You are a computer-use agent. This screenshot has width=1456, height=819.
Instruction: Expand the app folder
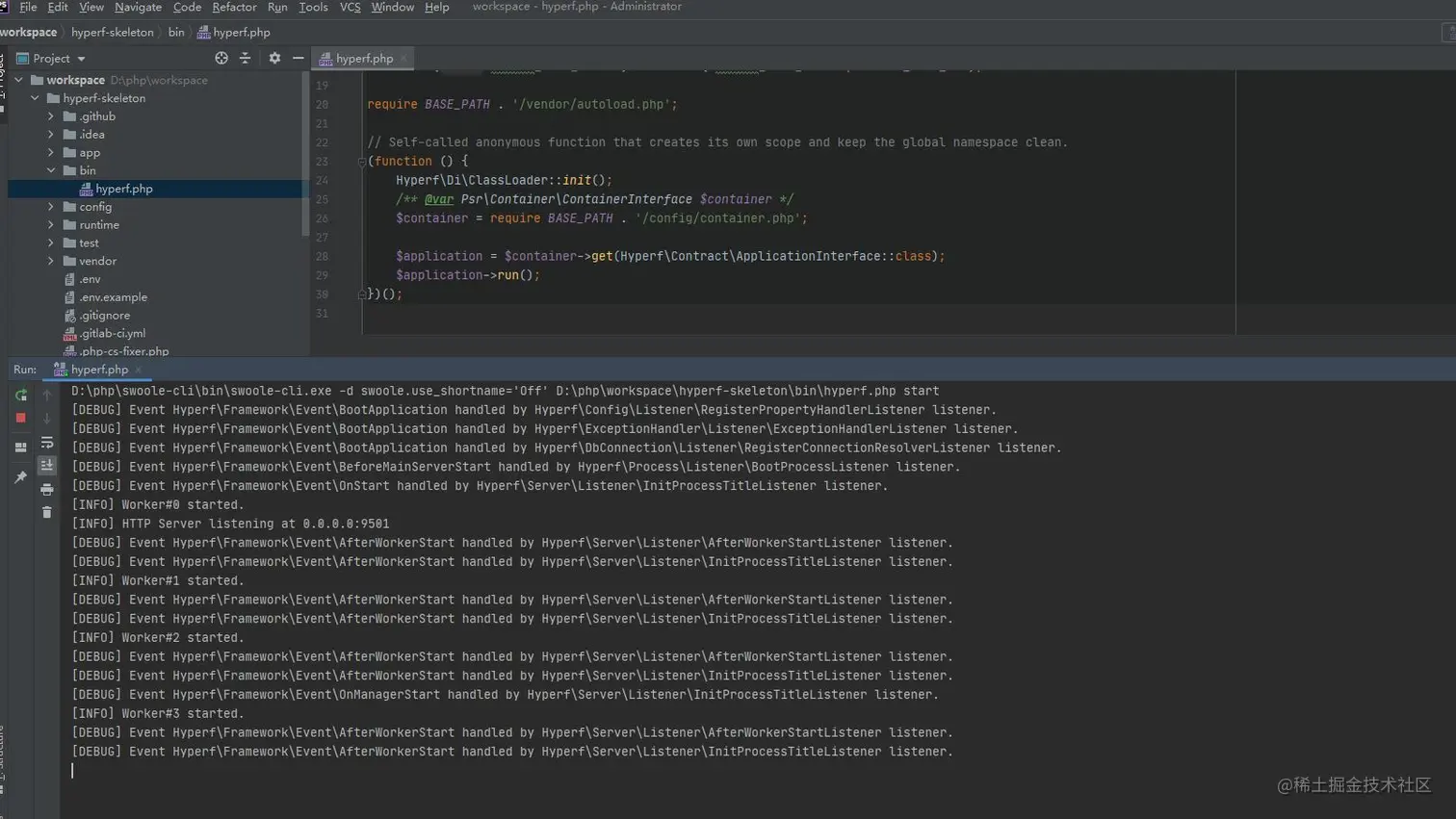[x=51, y=153]
